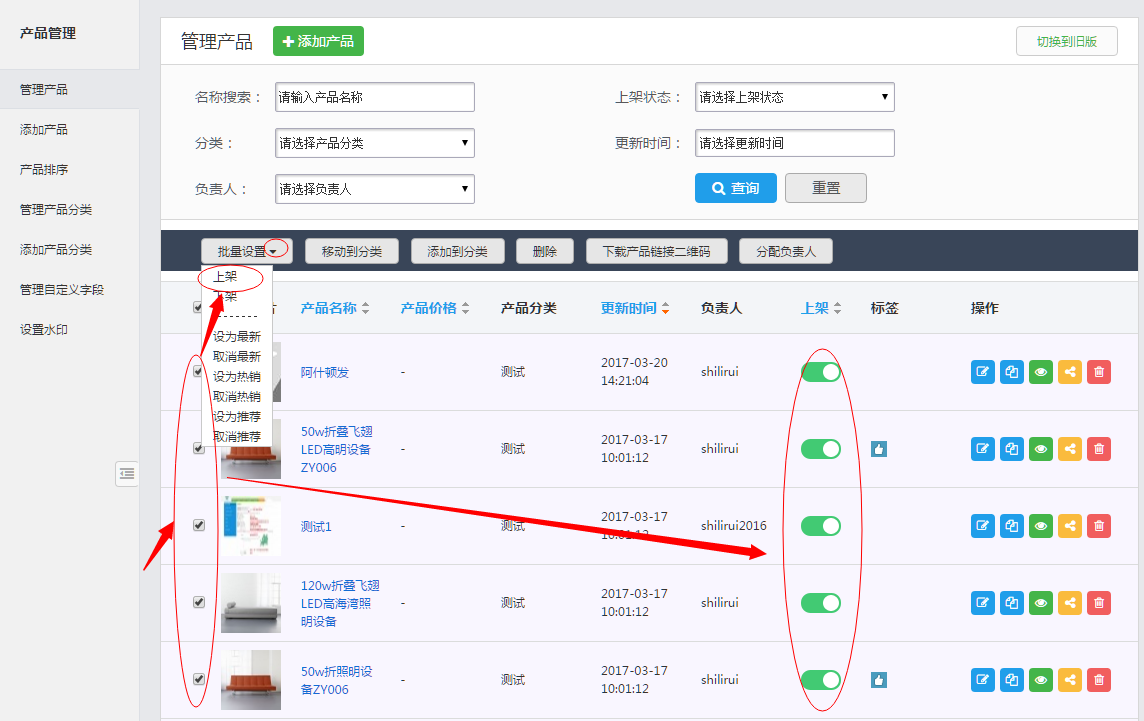Click the red delete icon for 50w折照明设备ZY006

(1099, 680)
